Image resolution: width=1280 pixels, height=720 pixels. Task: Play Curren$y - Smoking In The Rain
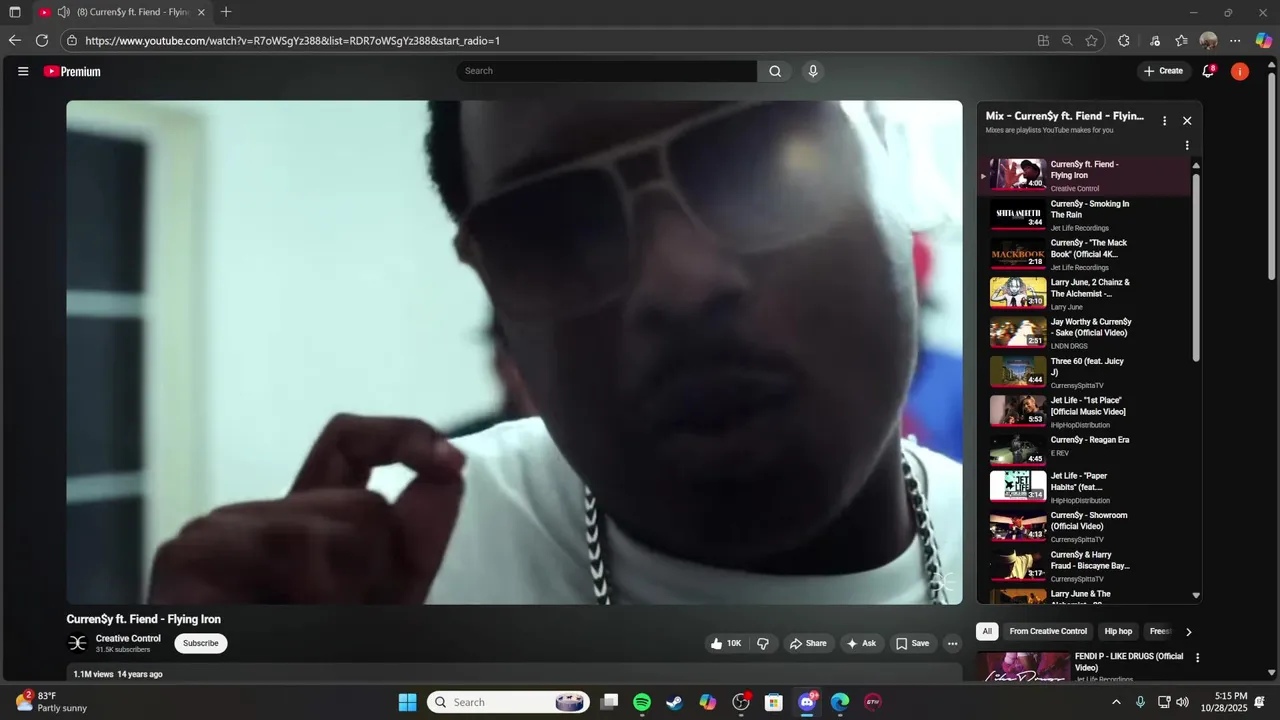click(1083, 215)
